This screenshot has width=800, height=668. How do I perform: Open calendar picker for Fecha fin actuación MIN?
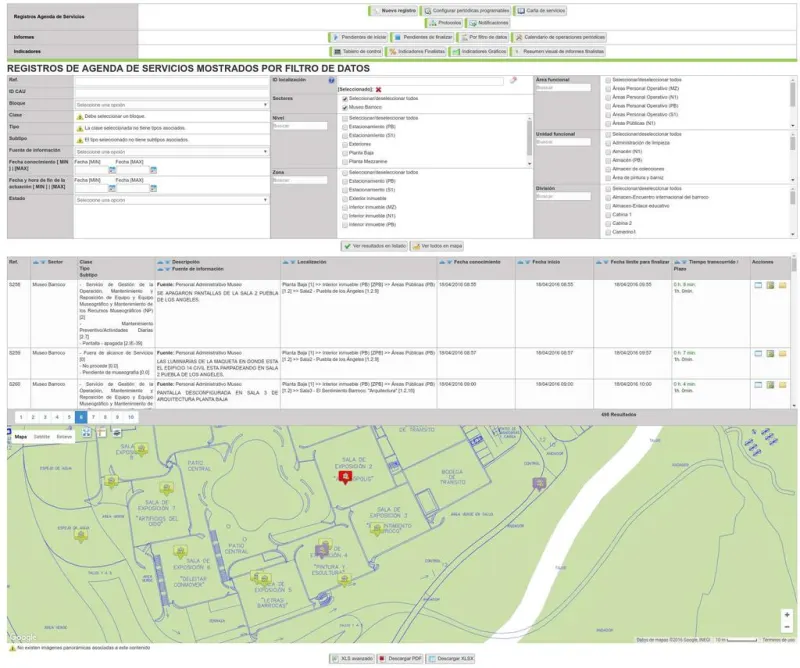(x=112, y=189)
